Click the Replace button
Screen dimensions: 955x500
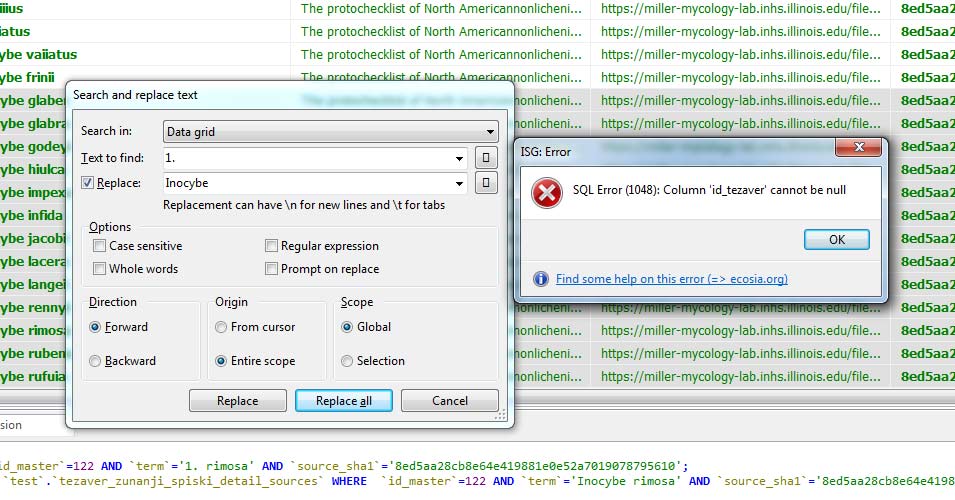click(238, 401)
